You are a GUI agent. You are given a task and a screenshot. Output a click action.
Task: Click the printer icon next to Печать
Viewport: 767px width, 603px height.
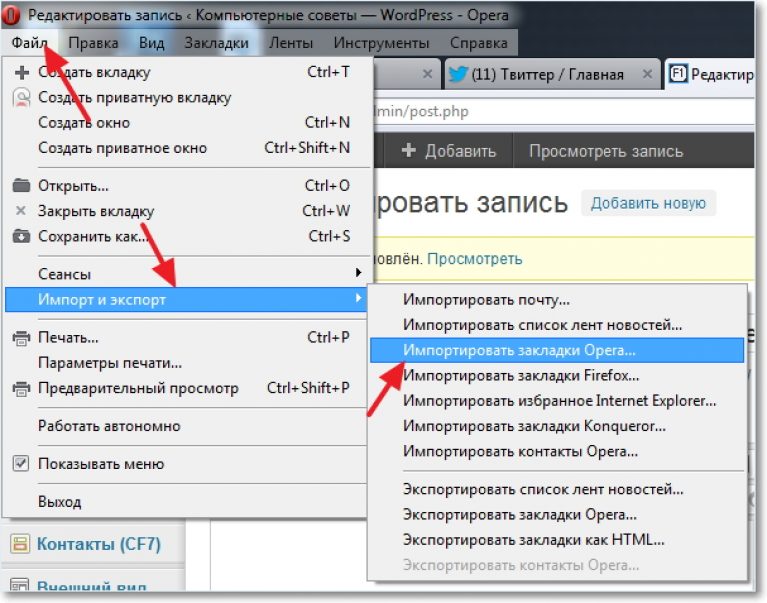tap(21, 337)
